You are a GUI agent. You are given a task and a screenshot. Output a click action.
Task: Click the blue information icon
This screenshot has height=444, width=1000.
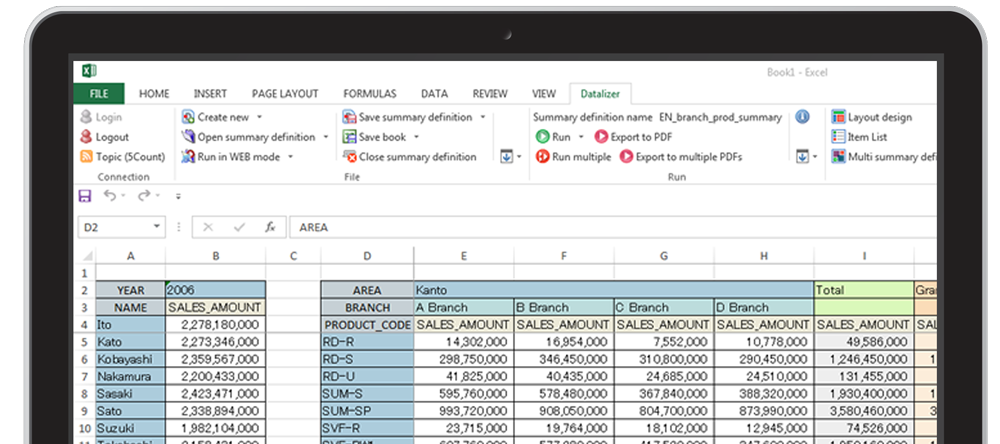click(x=802, y=117)
